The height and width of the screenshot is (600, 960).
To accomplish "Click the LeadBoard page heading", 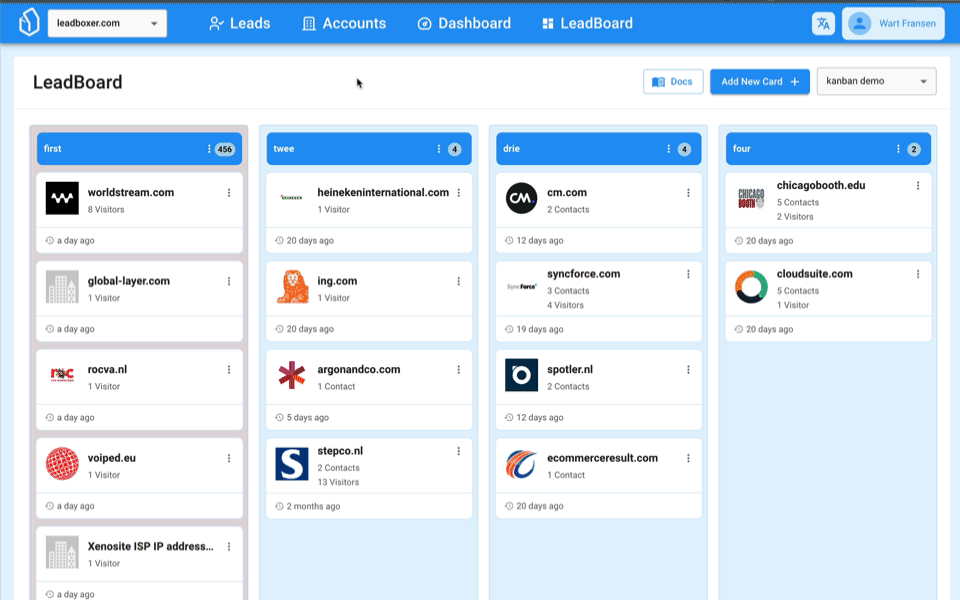I will tap(78, 82).
